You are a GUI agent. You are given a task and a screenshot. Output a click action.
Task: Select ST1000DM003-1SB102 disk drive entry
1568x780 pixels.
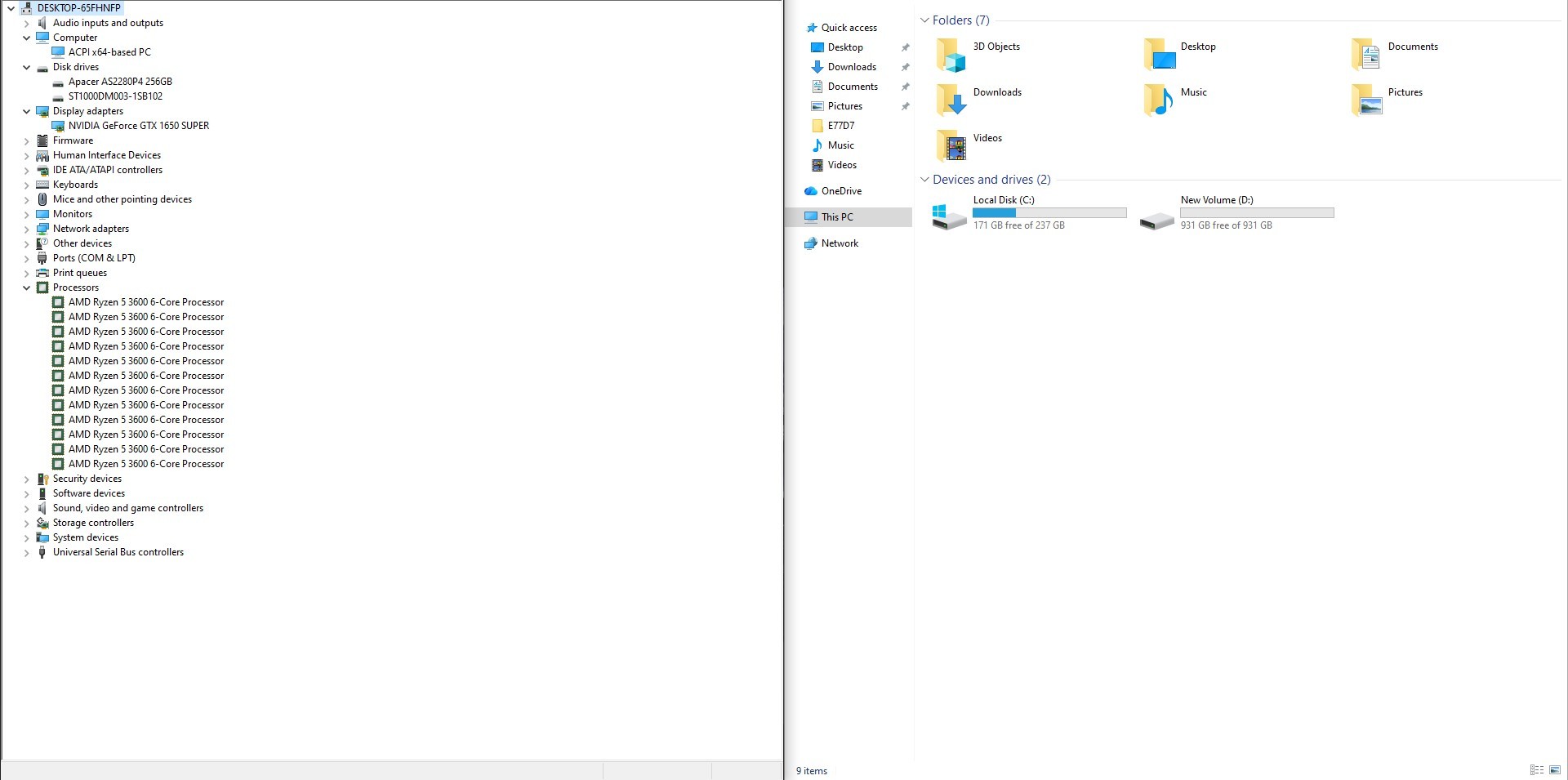pos(115,96)
